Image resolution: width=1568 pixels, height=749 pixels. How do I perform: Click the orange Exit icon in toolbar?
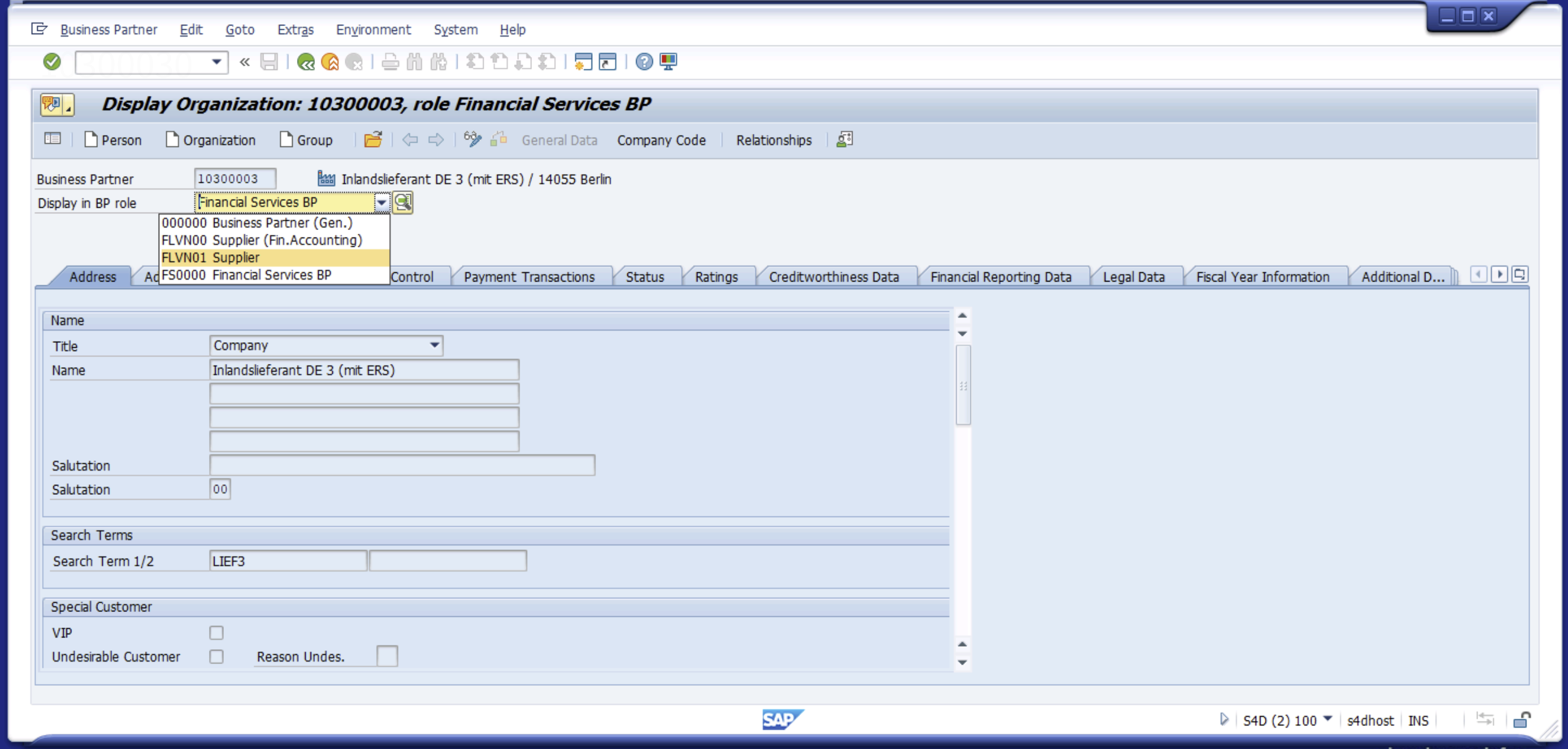tap(330, 61)
